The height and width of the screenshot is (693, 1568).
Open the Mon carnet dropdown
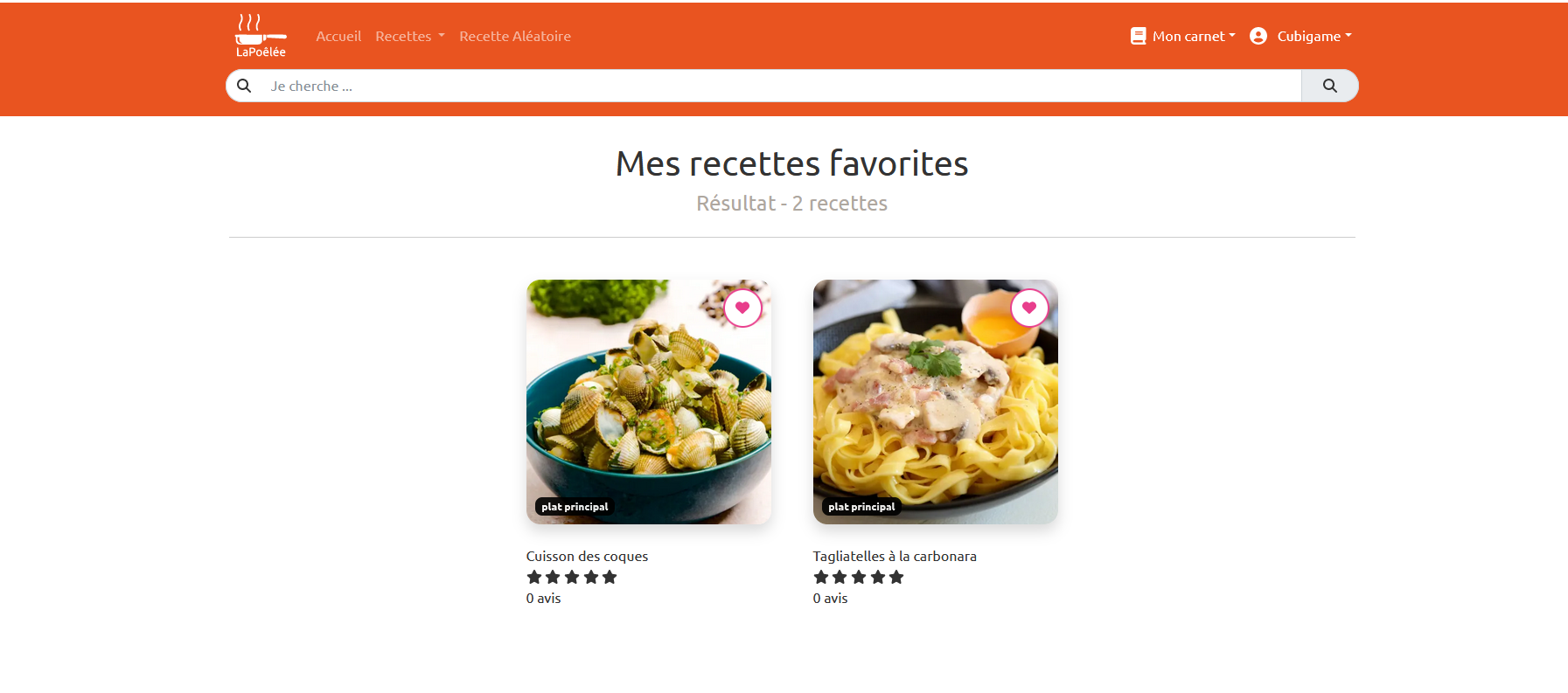click(x=1193, y=36)
